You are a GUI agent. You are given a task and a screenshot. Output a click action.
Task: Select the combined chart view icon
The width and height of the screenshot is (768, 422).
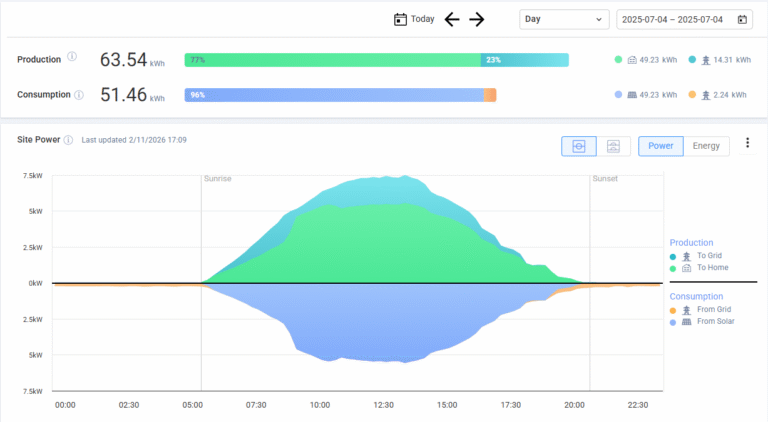click(x=578, y=146)
